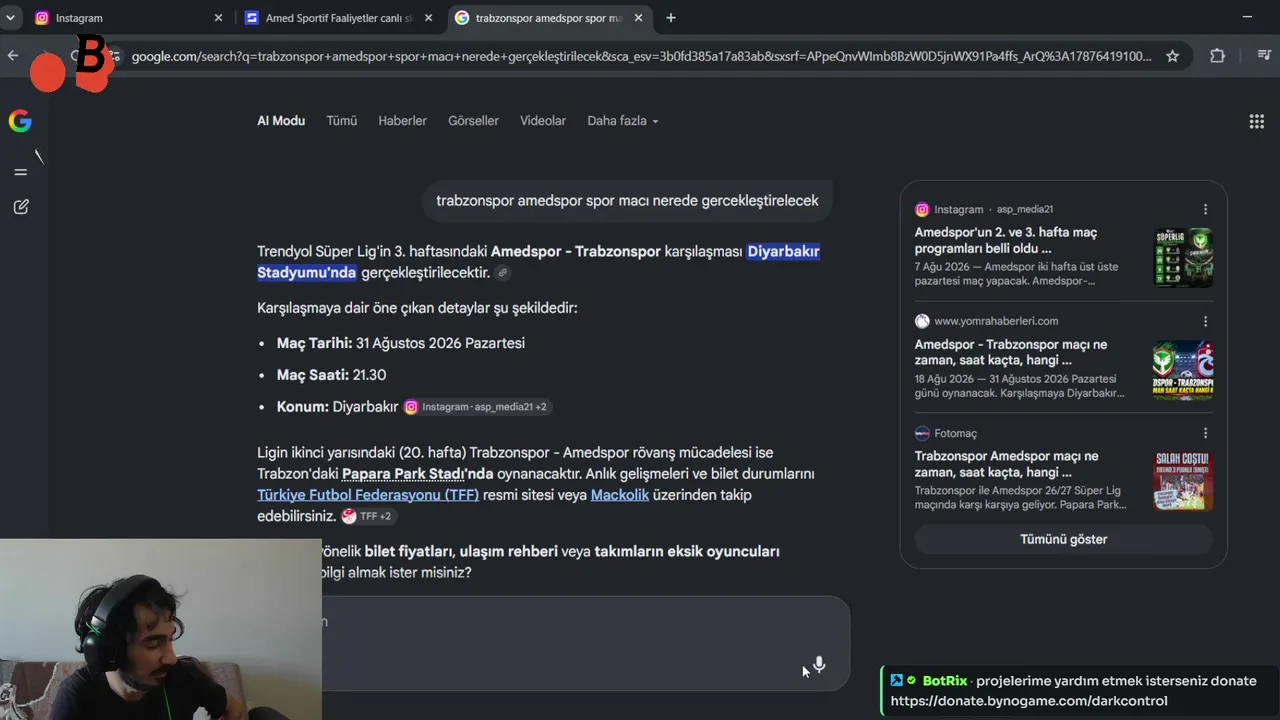
Task: Open the TFF +2 source chip
Action: pos(367,517)
